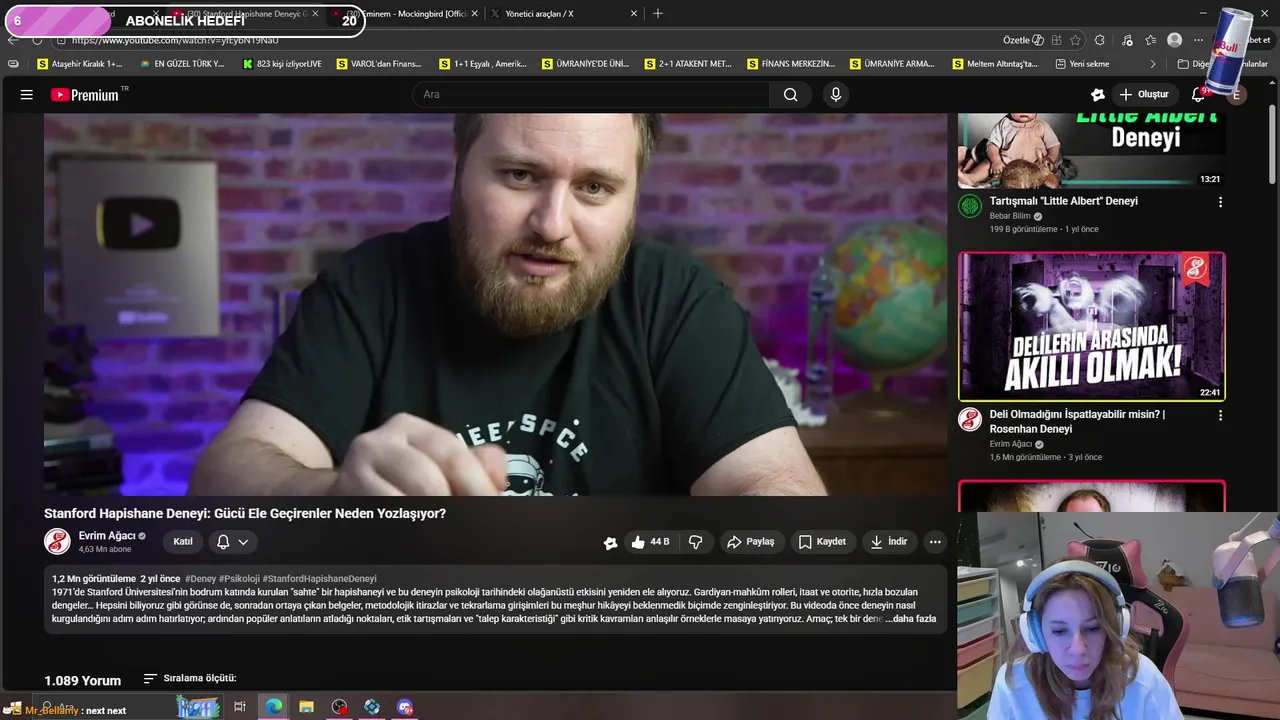Open YouTube notifications bell in header
The width and height of the screenshot is (1280, 720).
click(x=1198, y=95)
